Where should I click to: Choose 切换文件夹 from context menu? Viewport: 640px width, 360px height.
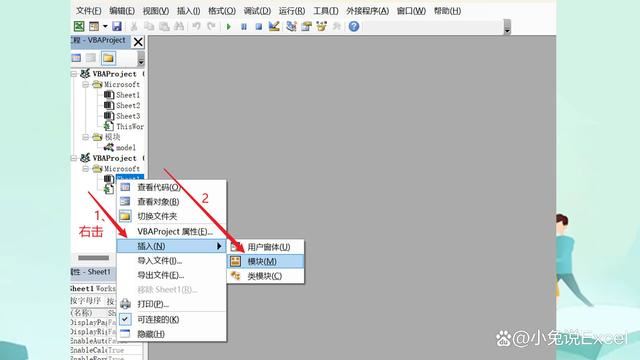pyautogui.click(x=171, y=216)
